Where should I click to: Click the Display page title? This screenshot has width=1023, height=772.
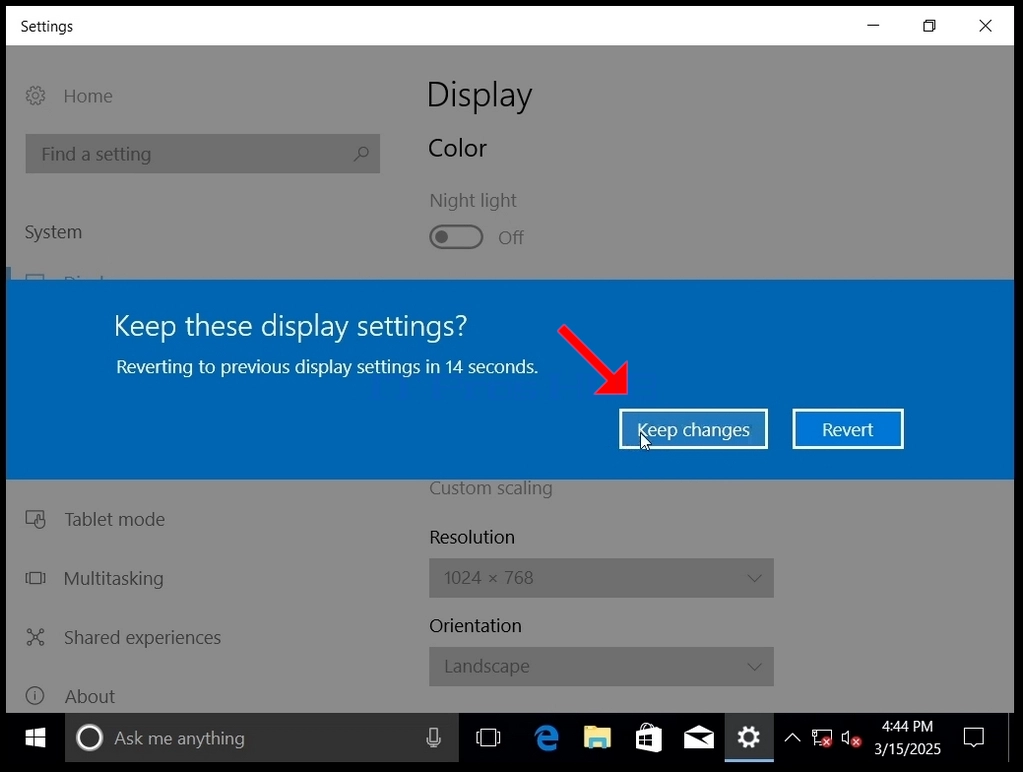click(480, 95)
